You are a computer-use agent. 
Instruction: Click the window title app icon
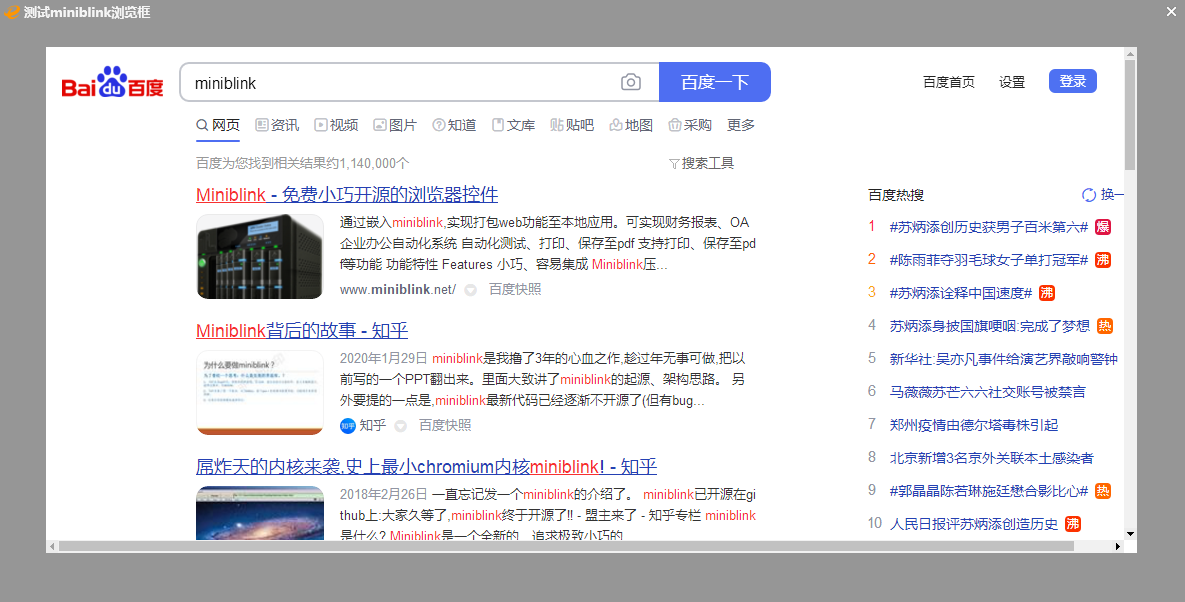pyautogui.click(x=12, y=12)
